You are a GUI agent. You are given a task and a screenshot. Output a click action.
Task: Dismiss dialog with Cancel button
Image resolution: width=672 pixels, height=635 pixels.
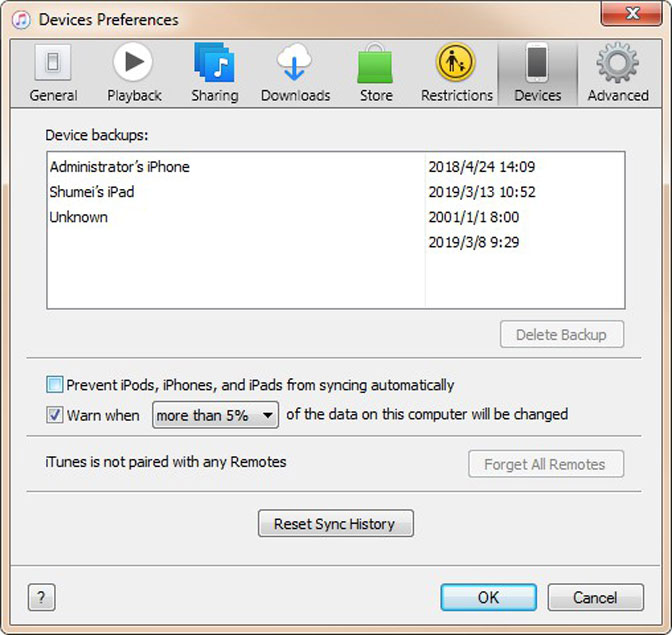click(x=595, y=597)
